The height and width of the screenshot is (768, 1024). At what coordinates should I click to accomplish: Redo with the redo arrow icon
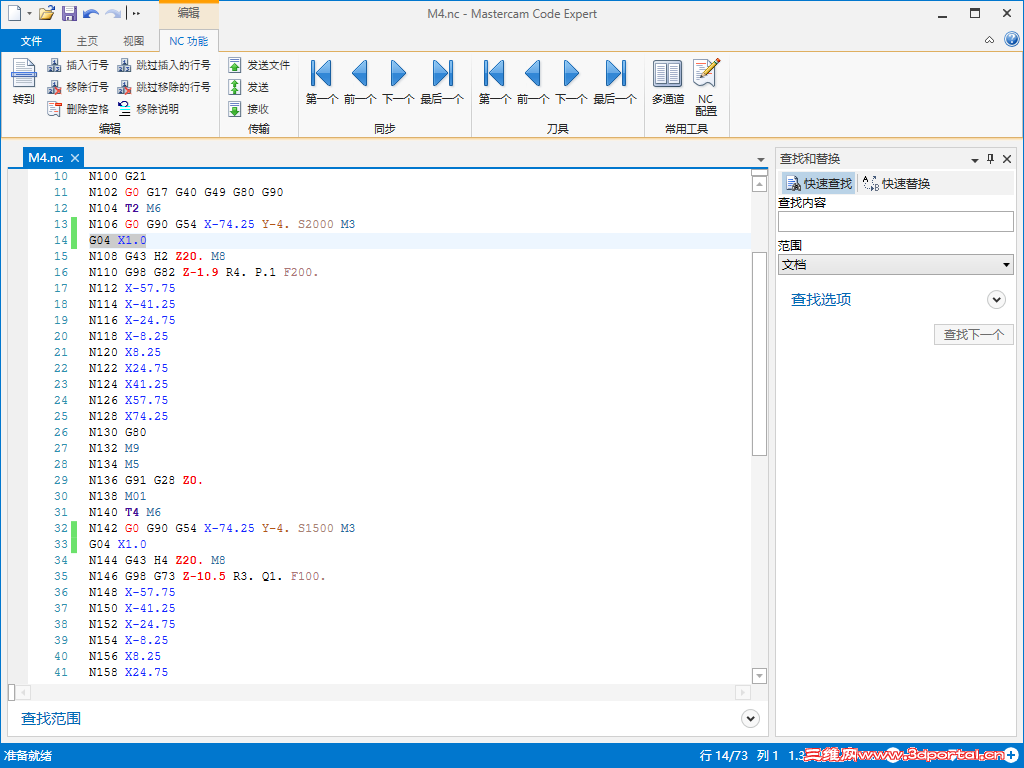pos(113,14)
